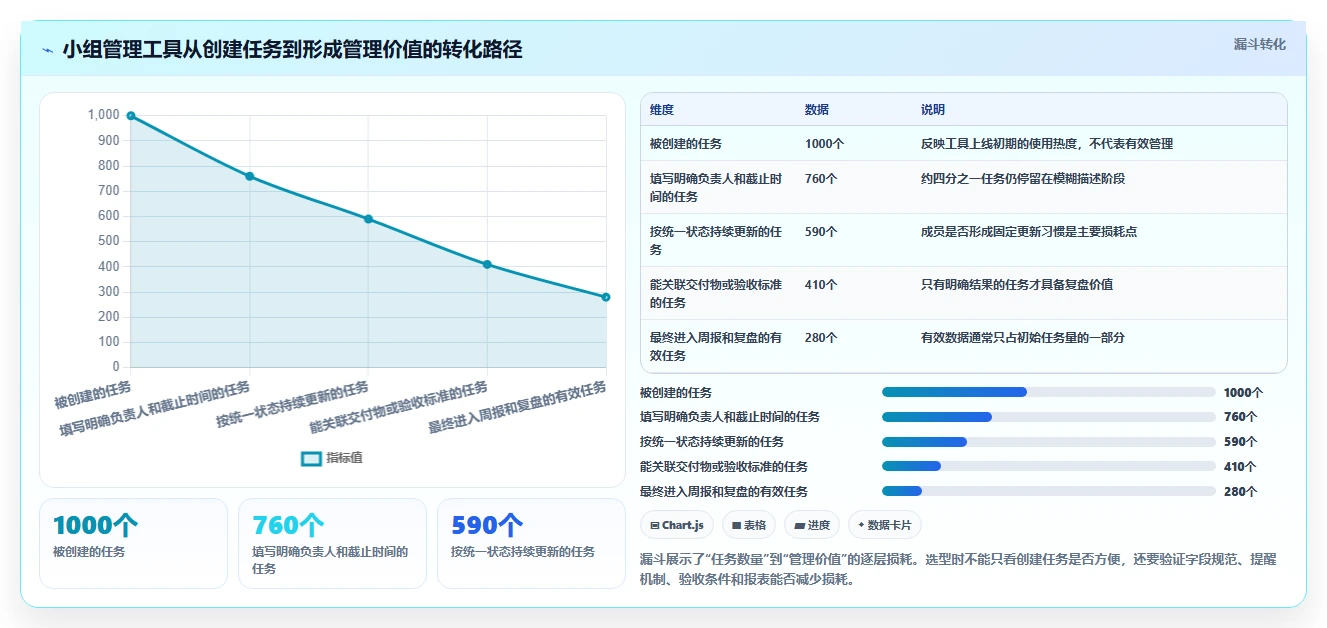Click the 维度 column header
This screenshot has height=628, width=1327.
pyautogui.click(x=662, y=110)
